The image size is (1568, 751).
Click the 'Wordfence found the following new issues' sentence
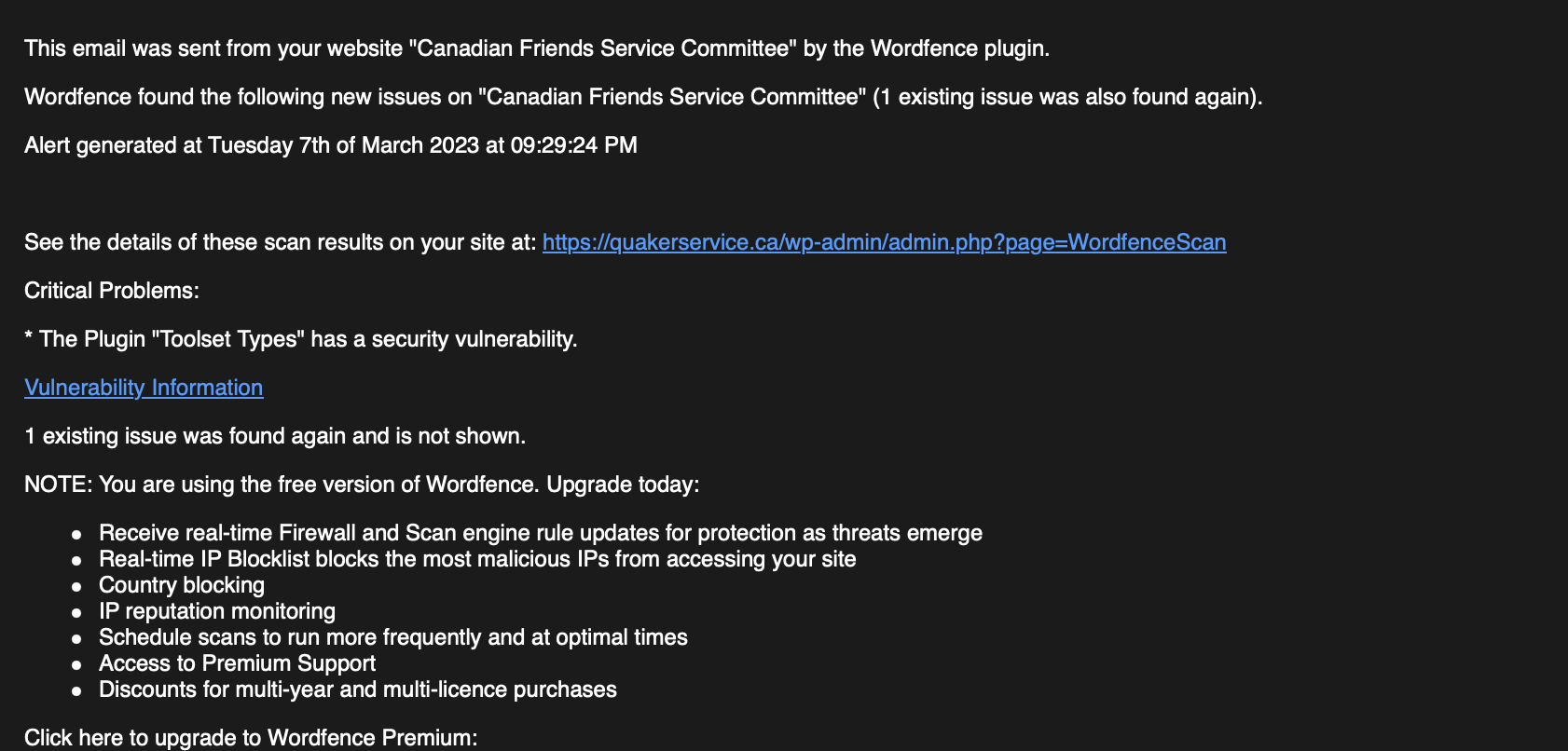click(x=643, y=97)
